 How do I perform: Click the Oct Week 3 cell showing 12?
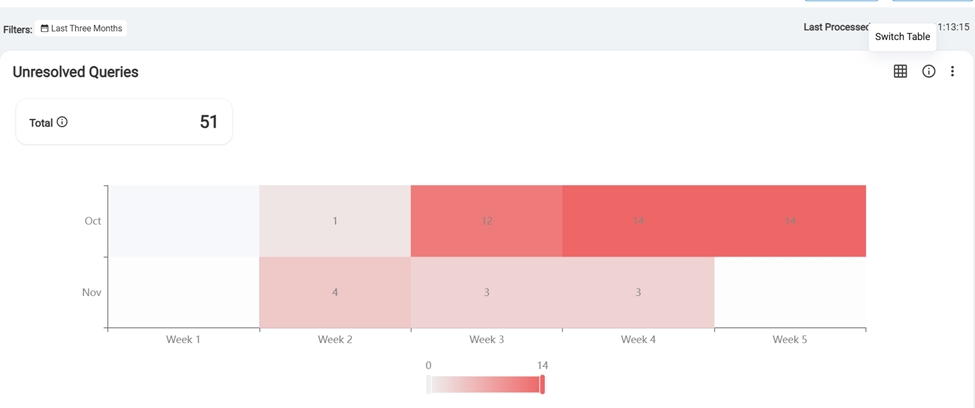tap(487, 221)
